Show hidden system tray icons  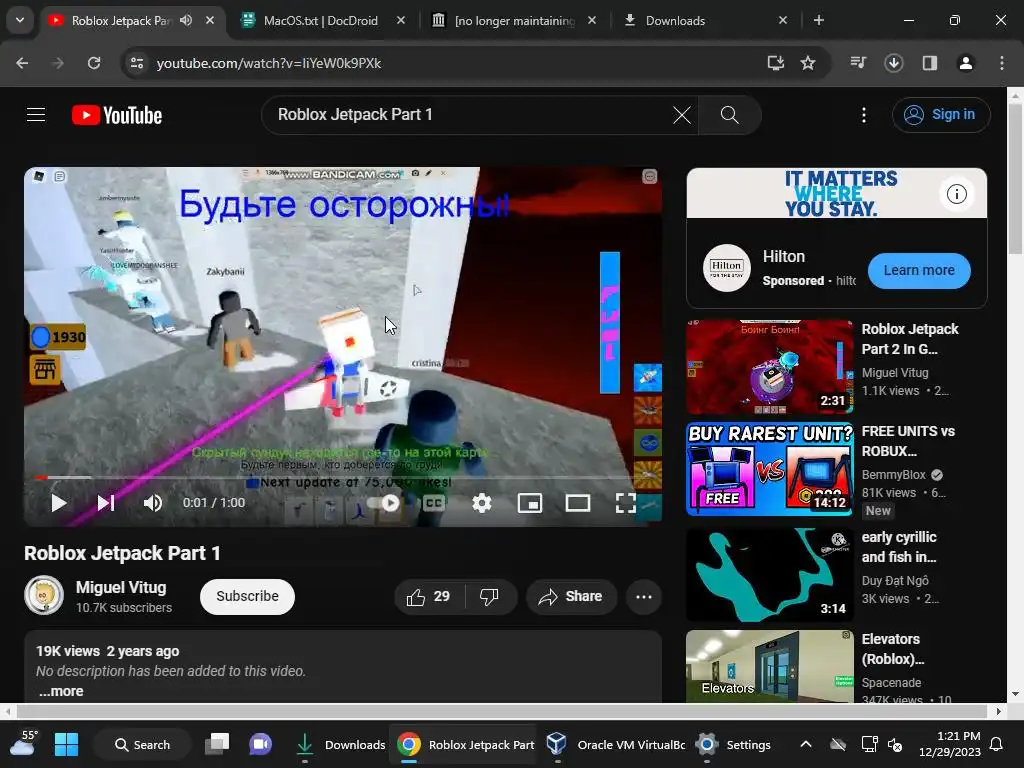(806, 744)
